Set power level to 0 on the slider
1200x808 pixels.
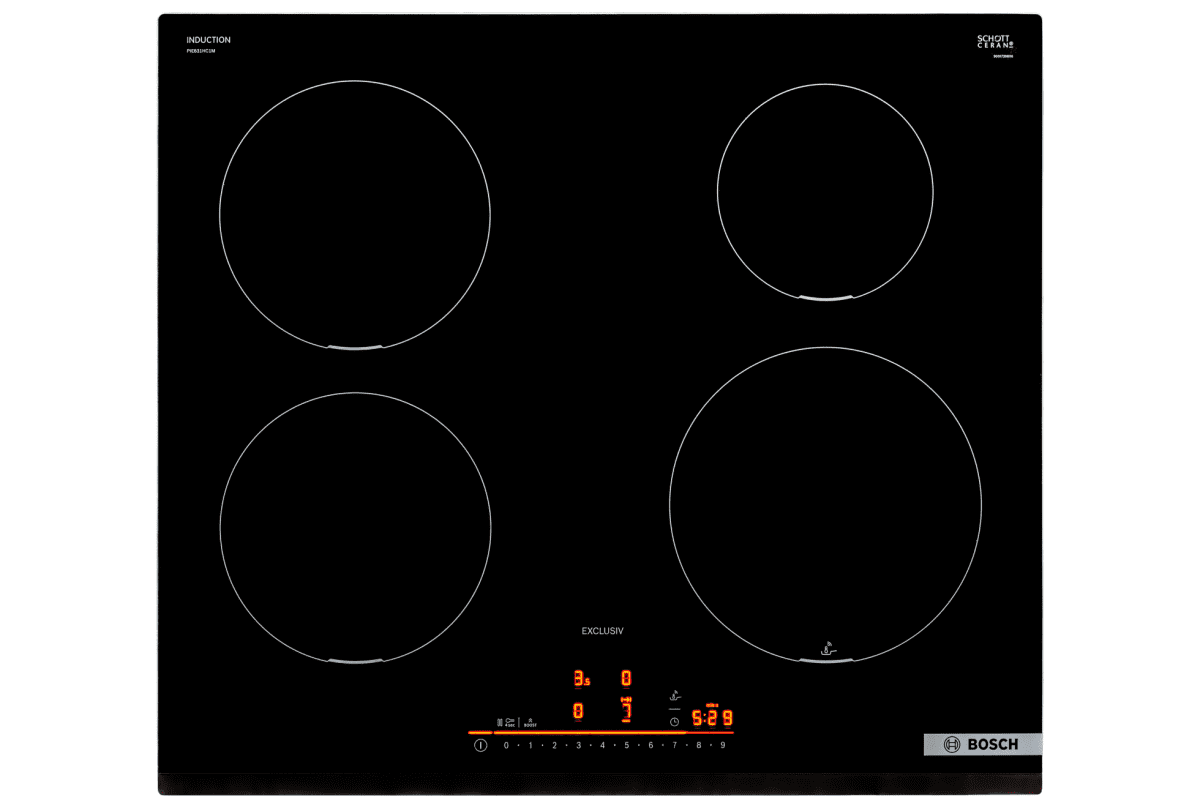click(x=506, y=746)
